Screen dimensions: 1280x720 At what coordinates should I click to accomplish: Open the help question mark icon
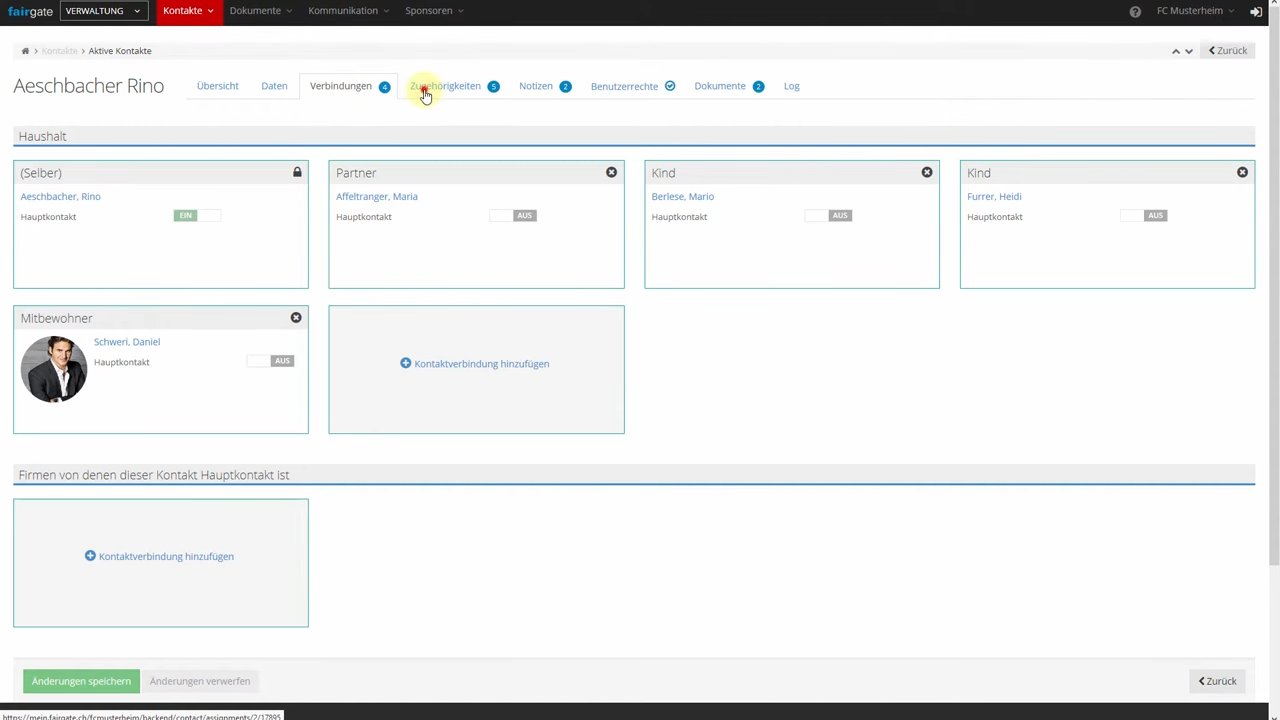1135,11
